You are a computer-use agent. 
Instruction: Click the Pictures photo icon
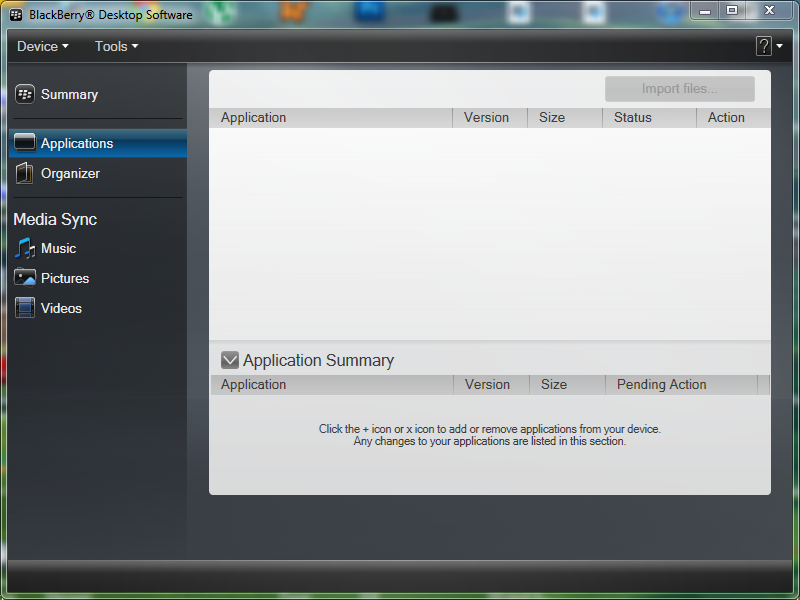click(x=24, y=278)
